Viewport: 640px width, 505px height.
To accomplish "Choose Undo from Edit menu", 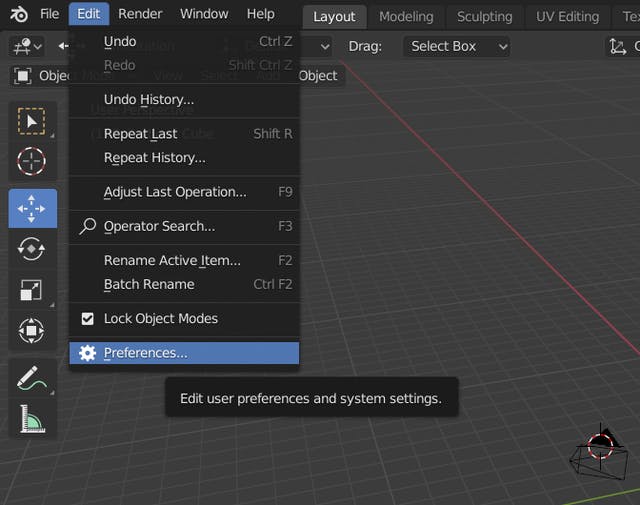I will click(x=184, y=41).
